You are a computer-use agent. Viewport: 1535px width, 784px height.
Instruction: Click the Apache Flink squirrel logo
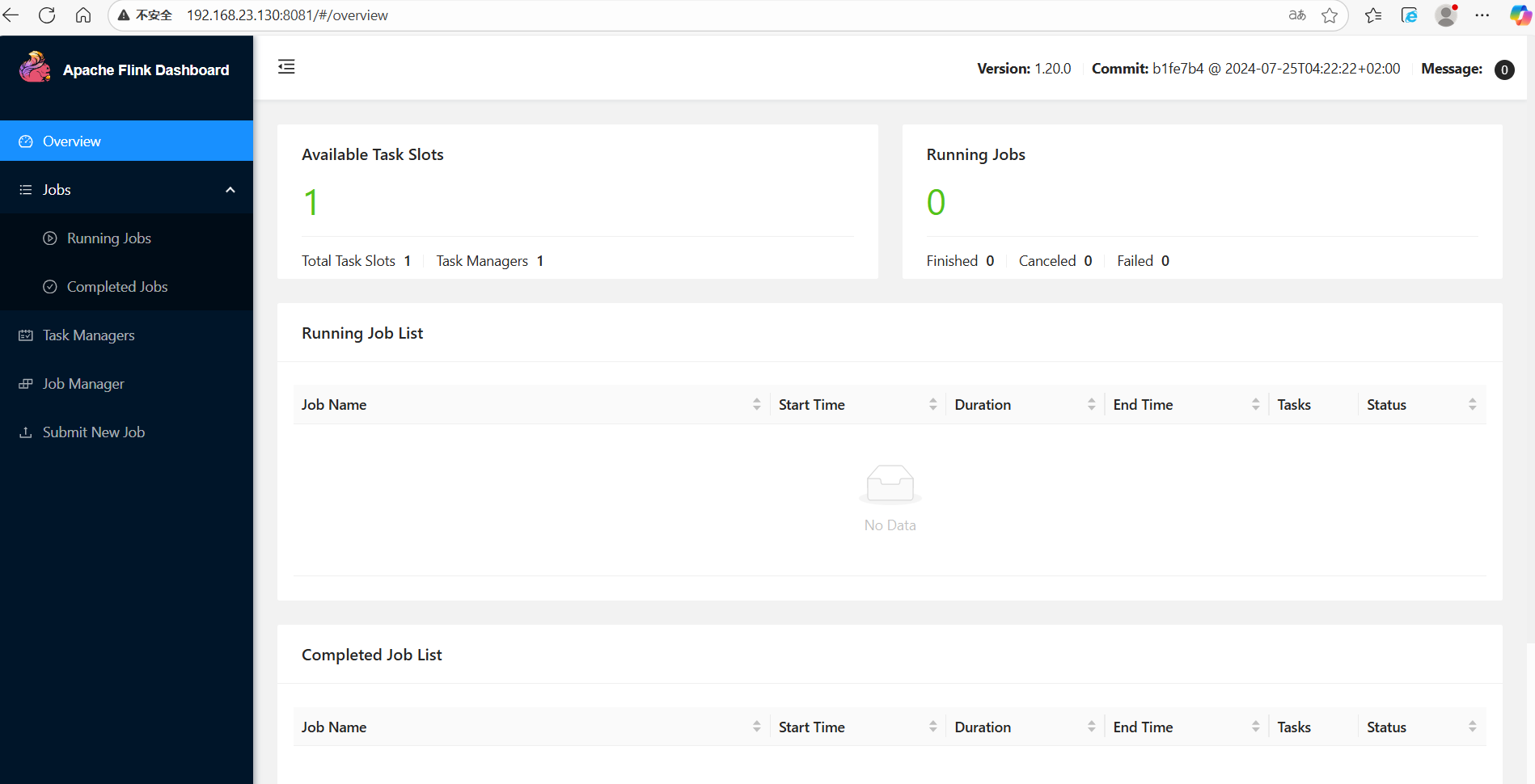[35, 68]
